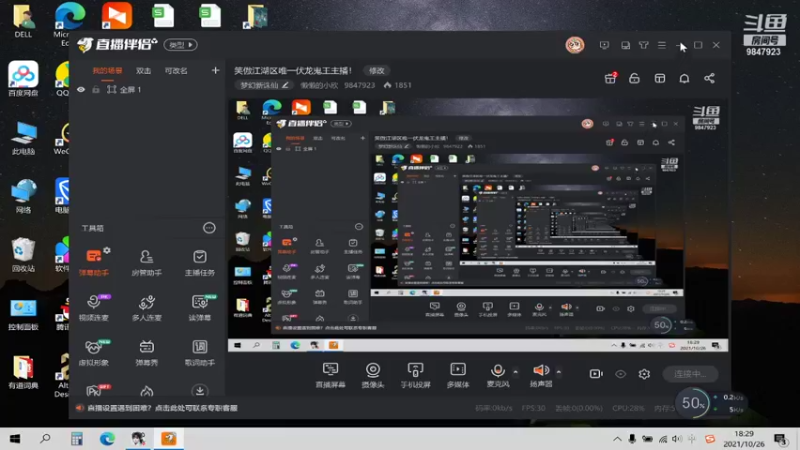This screenshot has width=800, height=450.
Task: Open the Windows Start menu
Action: tap(15, 439)
